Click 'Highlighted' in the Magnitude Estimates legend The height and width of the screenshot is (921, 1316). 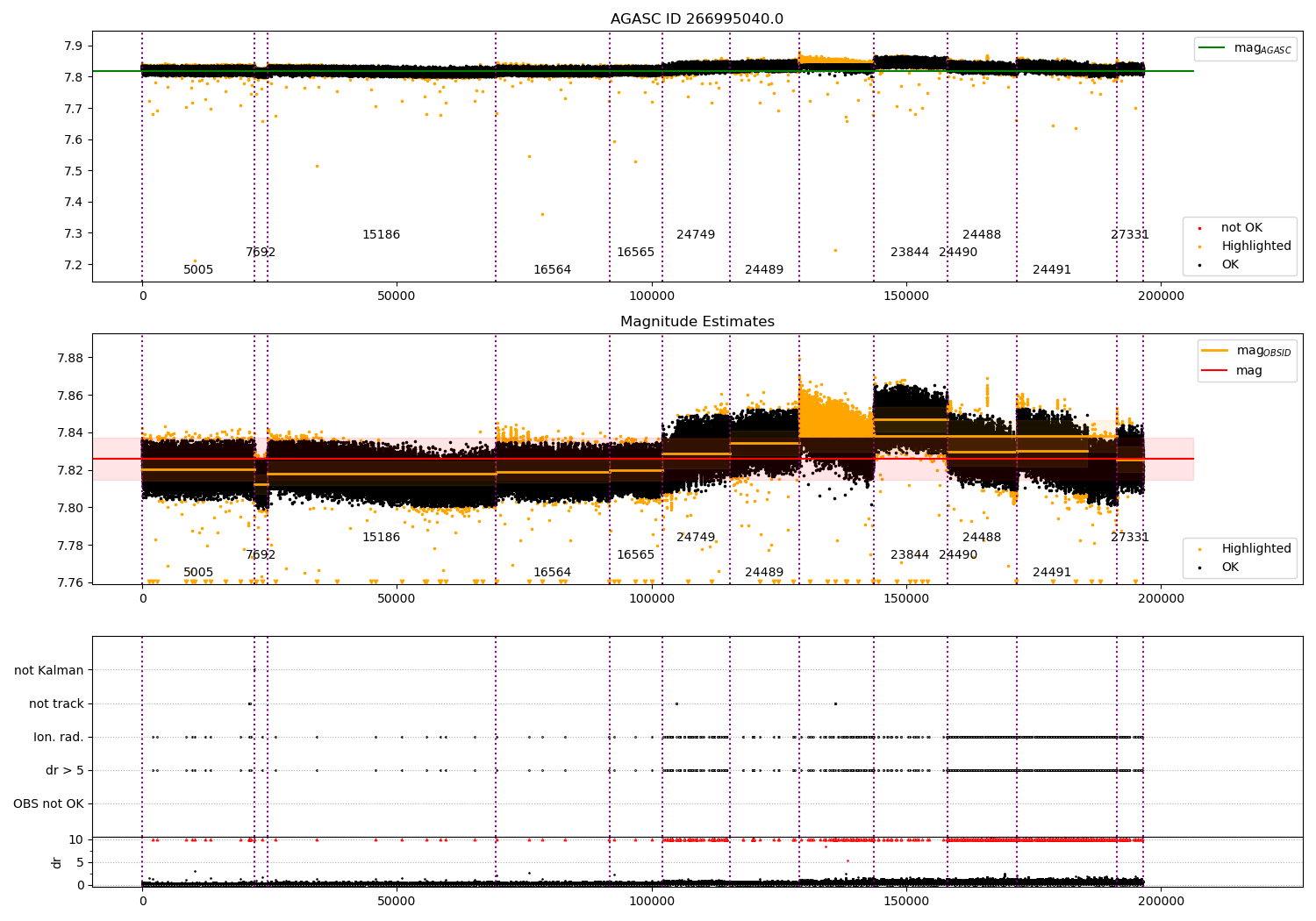tap(1255, 549)
